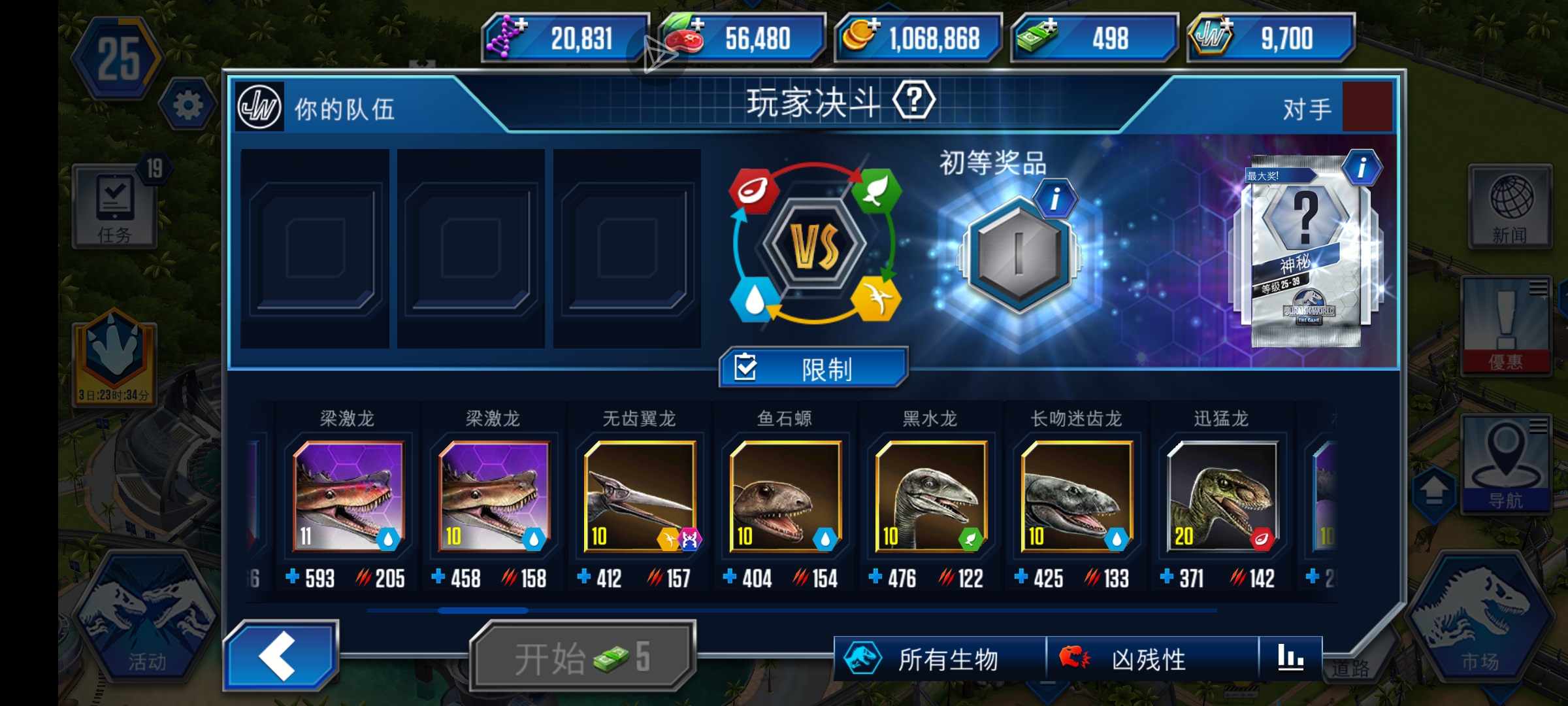1568x706 pixels.
Task: Toggle the 限制 restrictions checkbox
Action: (x=745, y=367)
